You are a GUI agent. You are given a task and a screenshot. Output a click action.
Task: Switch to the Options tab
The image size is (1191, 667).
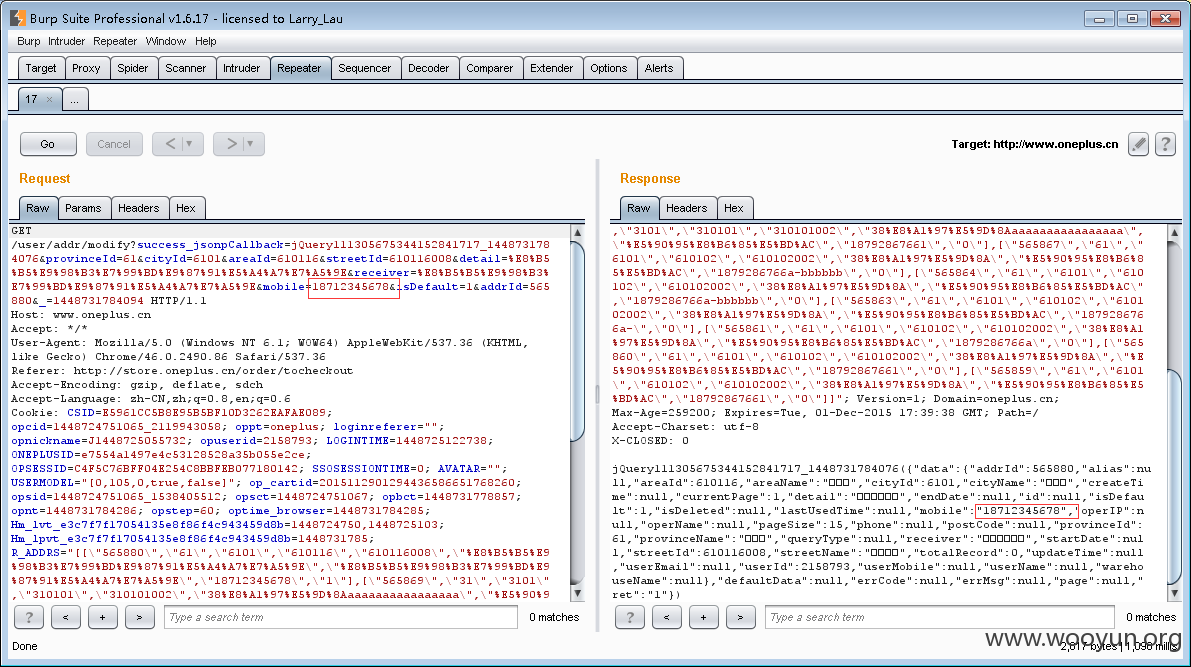[609, 68]
